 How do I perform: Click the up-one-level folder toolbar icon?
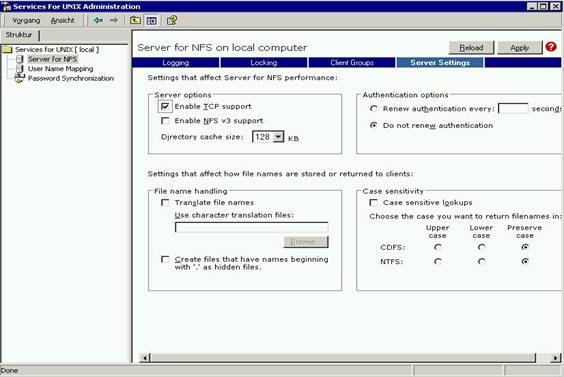[x=135, y=21]
